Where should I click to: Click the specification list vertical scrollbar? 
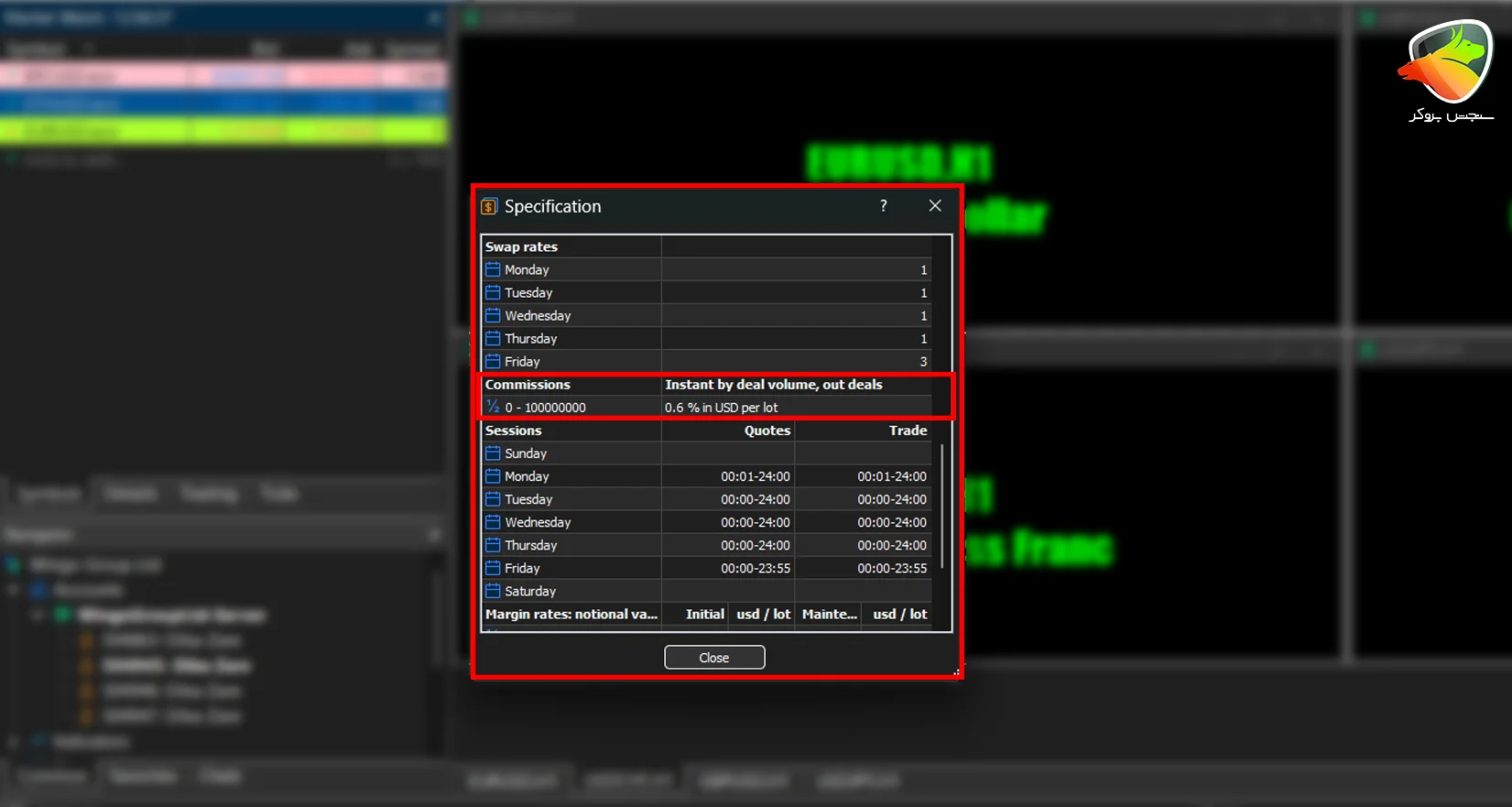click(x=941, y=506)
